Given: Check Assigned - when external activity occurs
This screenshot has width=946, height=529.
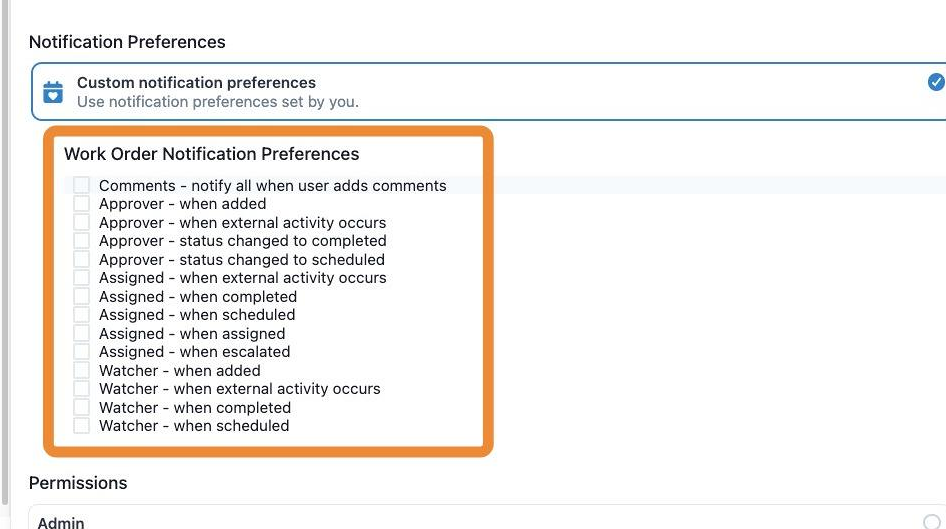Looking at the screenshot, I should [x=81, y=277].
